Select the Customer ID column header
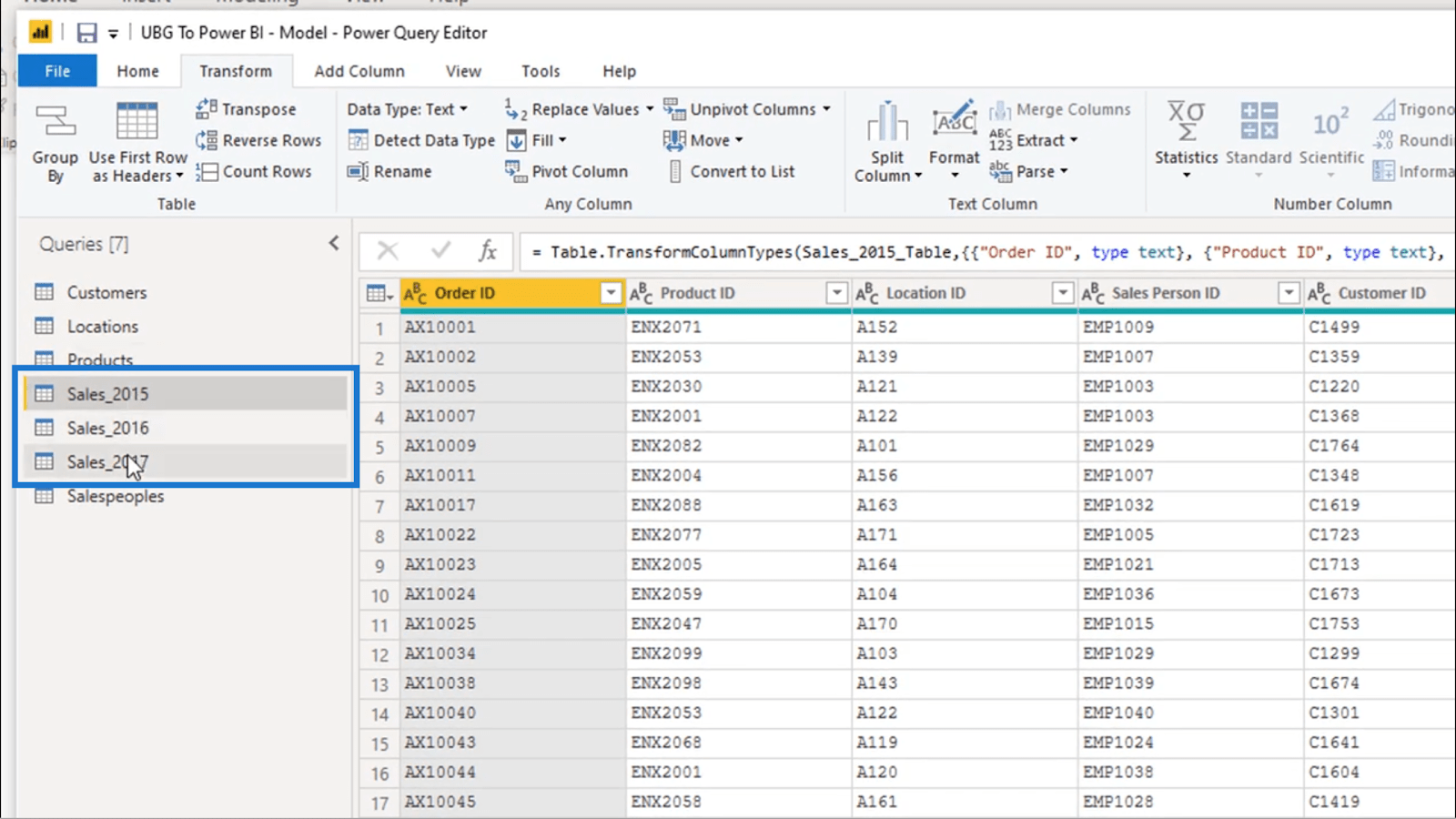Image resolution: width=1456 pixels, height=819 pixels. point(1380,293)
